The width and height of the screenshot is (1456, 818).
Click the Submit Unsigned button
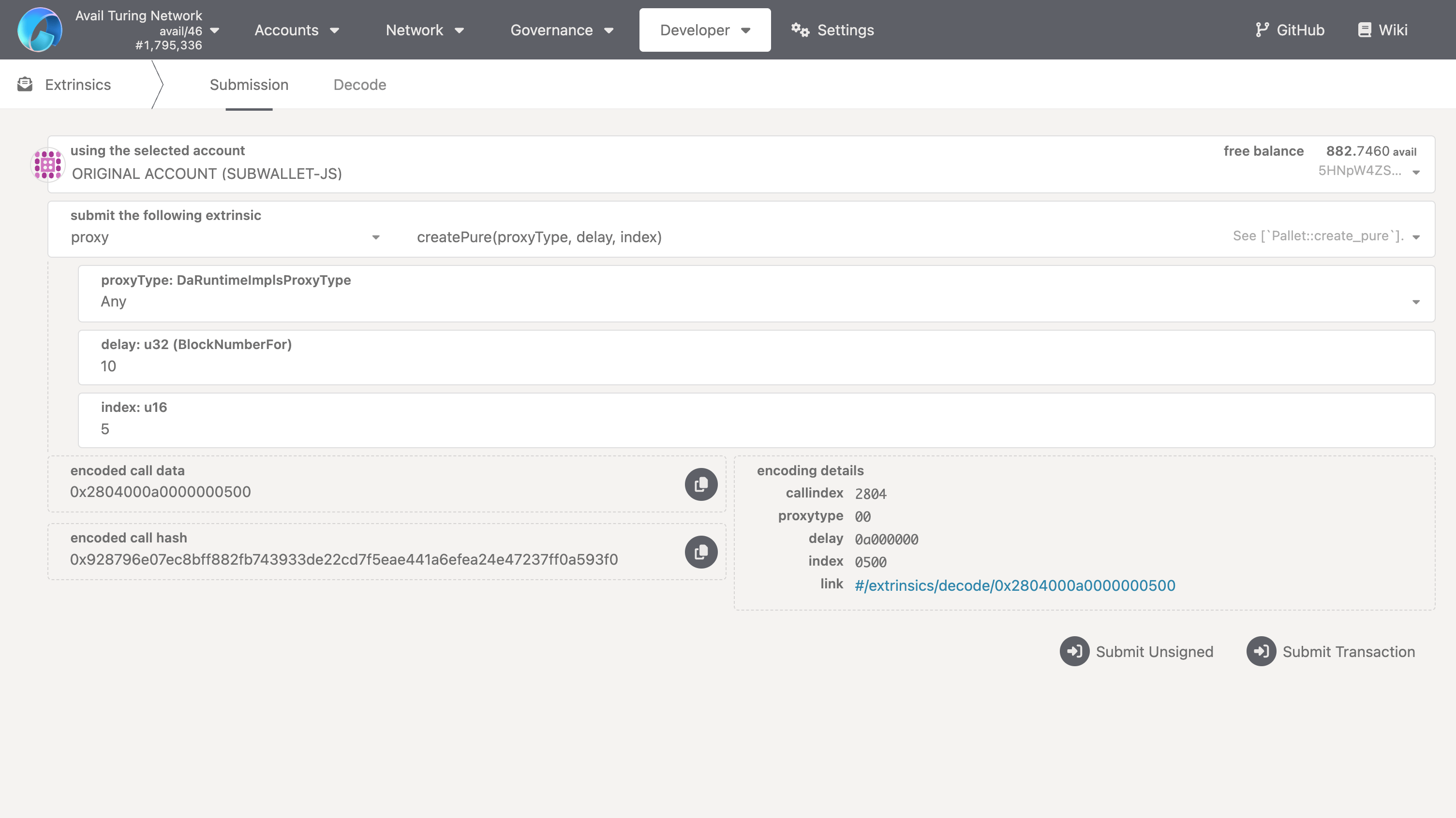point(1136,651)
